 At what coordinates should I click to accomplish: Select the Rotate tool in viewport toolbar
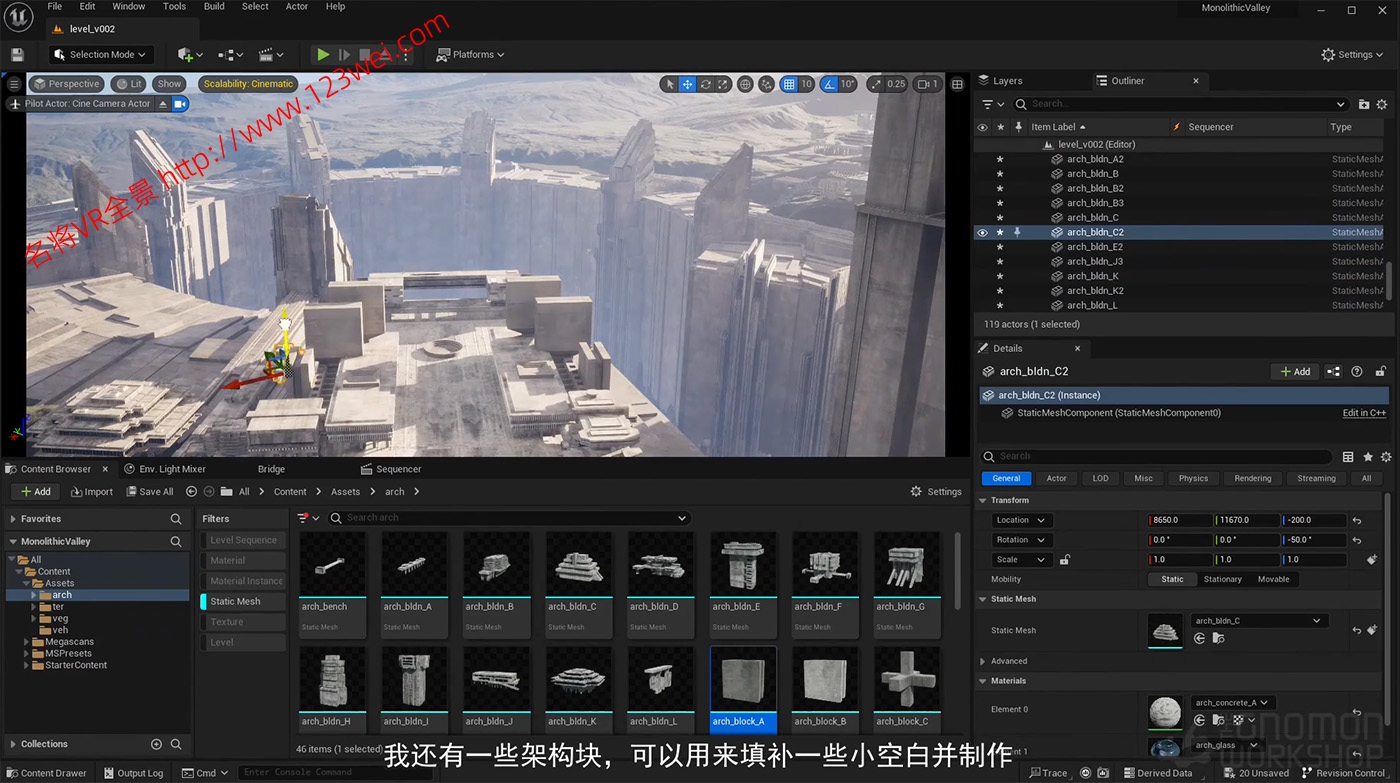[705, 84]
